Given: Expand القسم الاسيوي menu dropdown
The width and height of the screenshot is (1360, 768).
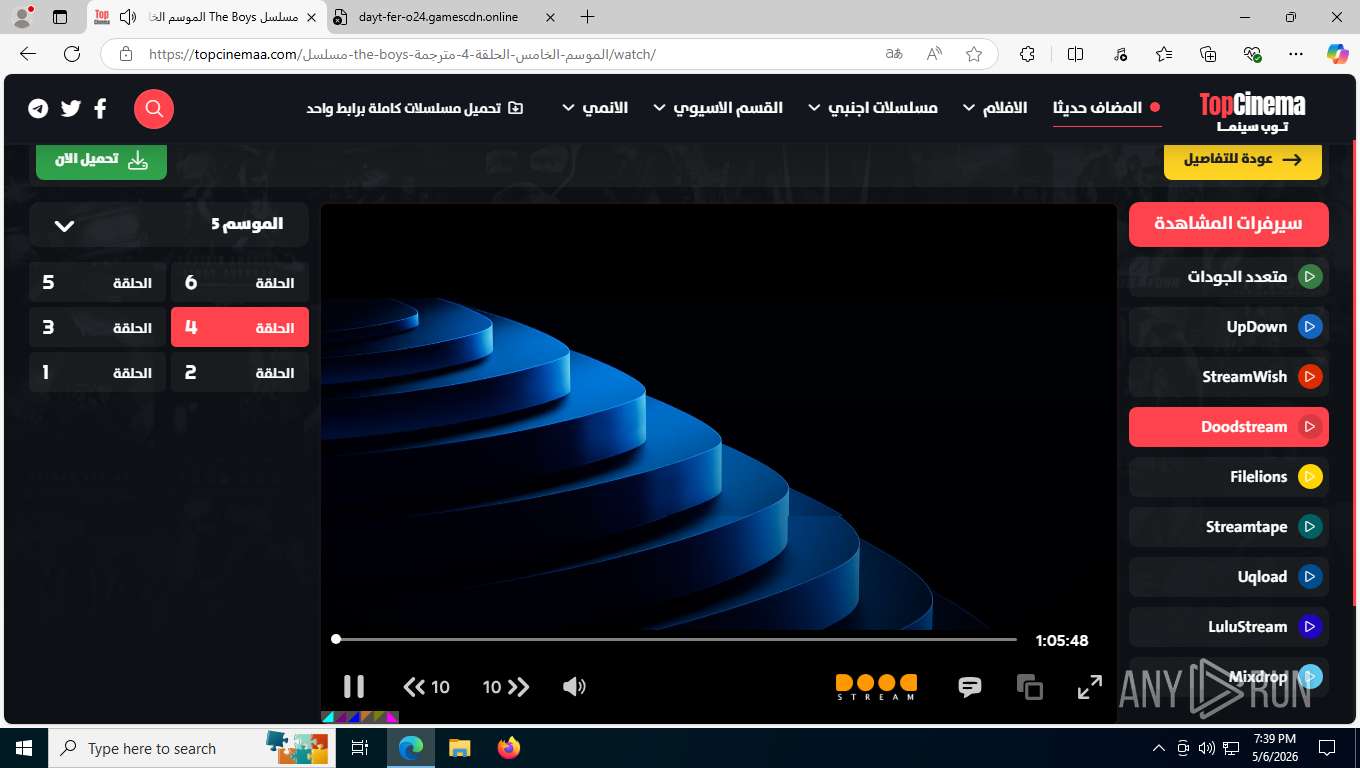Looking at the screenshot, I should pos(718,108).
